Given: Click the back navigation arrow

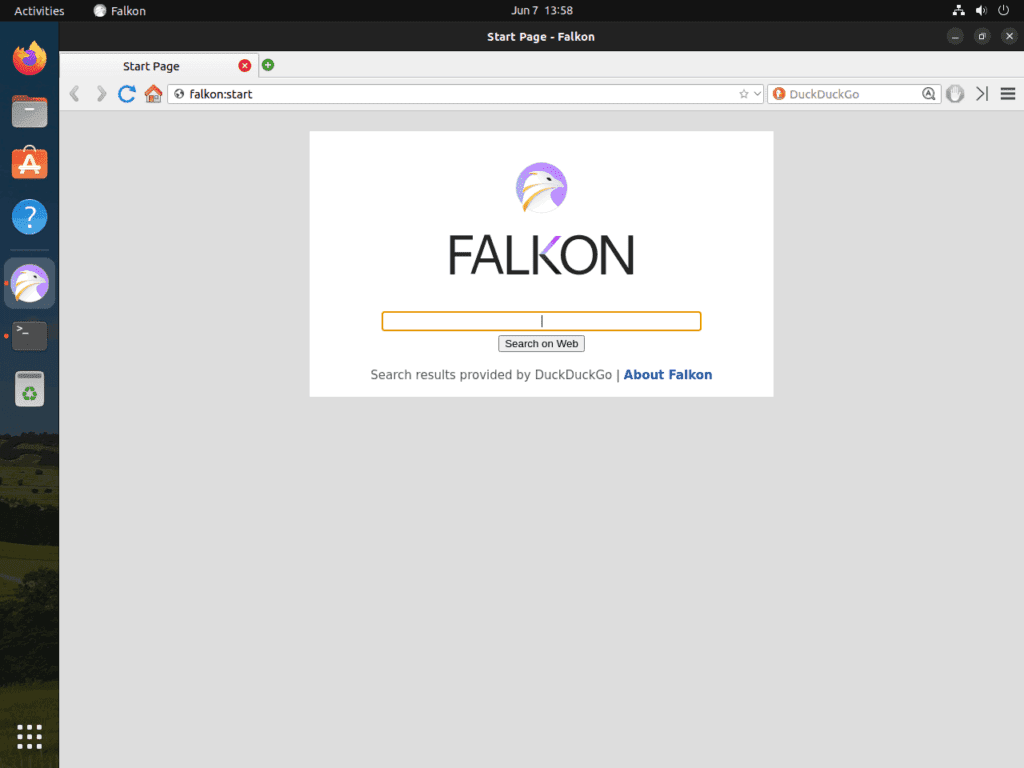Looking at the screenshot, I should (75, 93).
